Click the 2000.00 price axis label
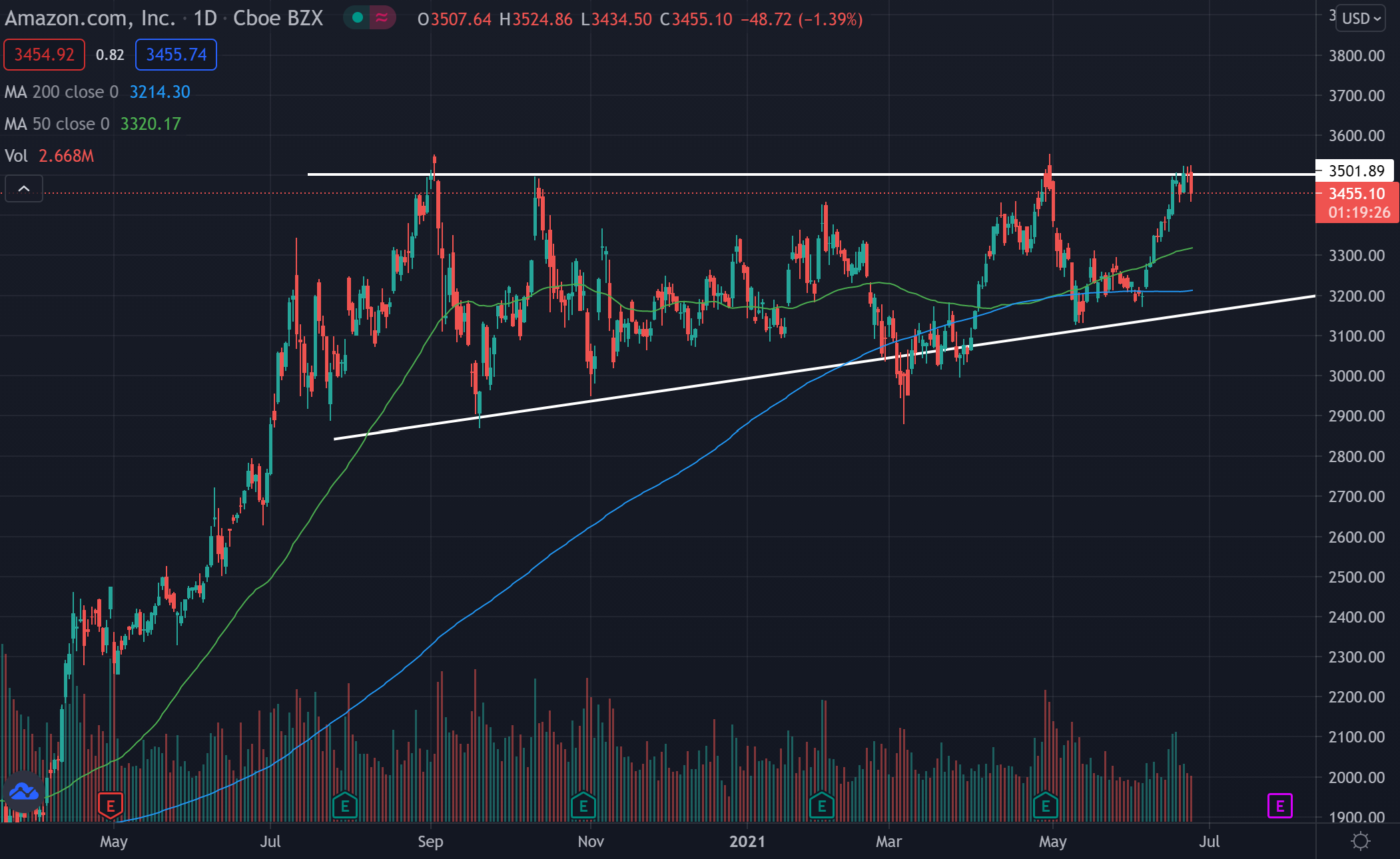The height and width of the screenshot is (859, 1400). click(x=1357, y=778)
